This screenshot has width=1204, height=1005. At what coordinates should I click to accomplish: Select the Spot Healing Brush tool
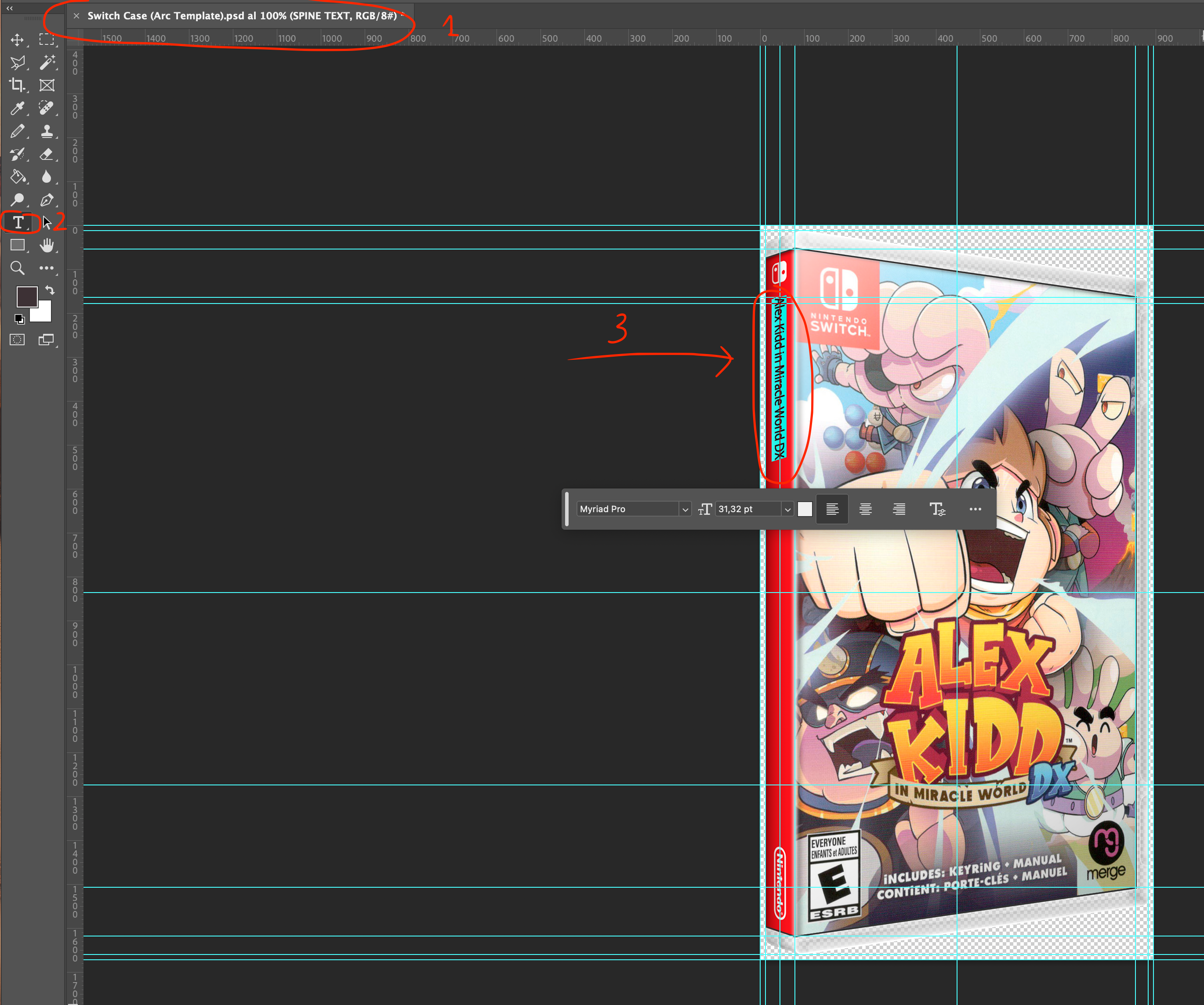pos(47,108)
